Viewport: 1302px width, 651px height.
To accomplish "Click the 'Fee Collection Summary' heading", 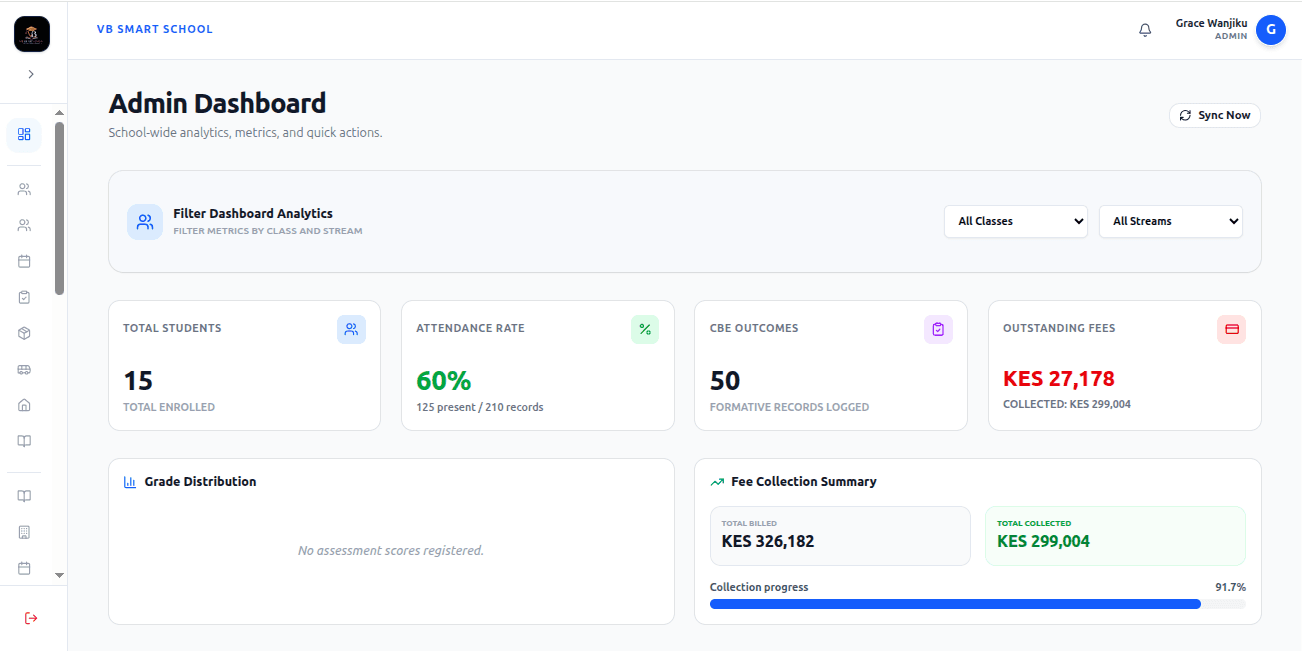I will (804, 482).
